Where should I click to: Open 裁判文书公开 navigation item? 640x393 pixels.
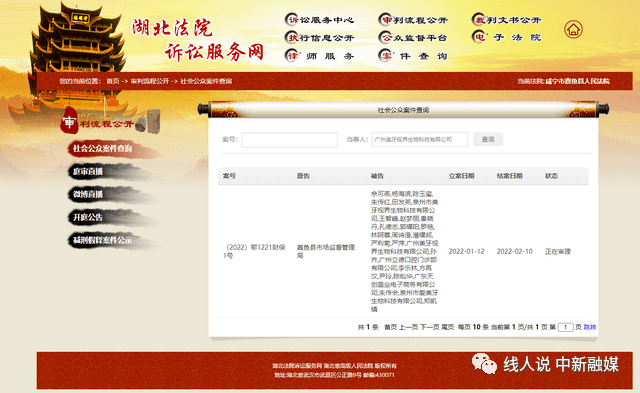pos(507,20)
